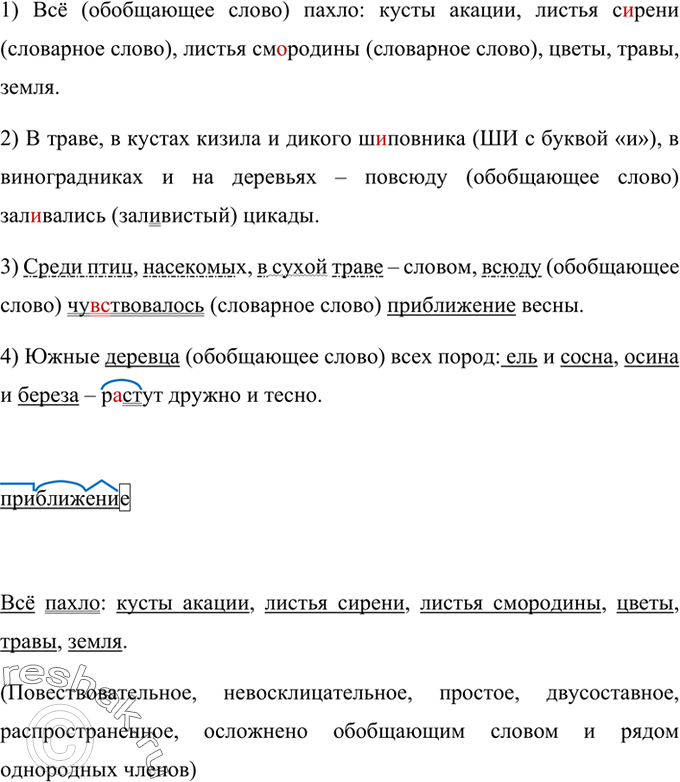
Task: Click underlined «Всё» in the parsed sentence
Action: click(17, 603)
